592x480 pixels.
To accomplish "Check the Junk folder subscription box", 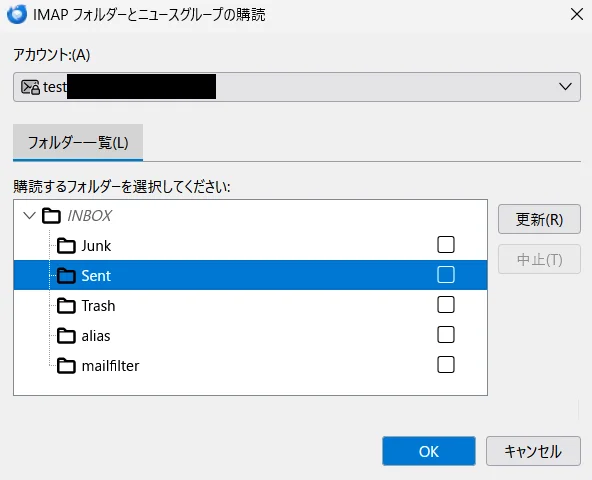I will 446,245.
